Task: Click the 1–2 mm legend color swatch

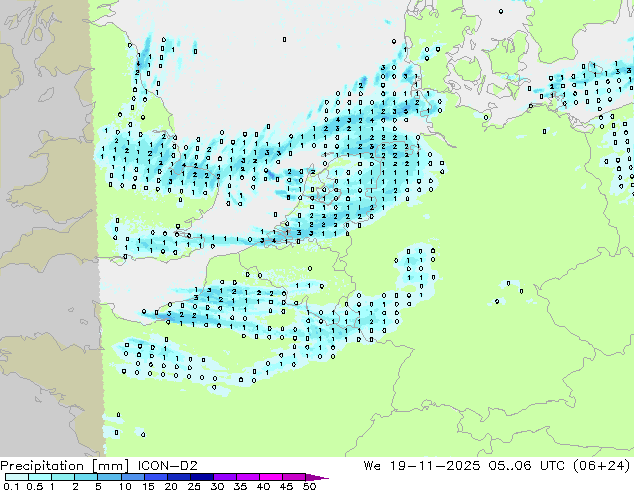Action: (x=63, y=477)
